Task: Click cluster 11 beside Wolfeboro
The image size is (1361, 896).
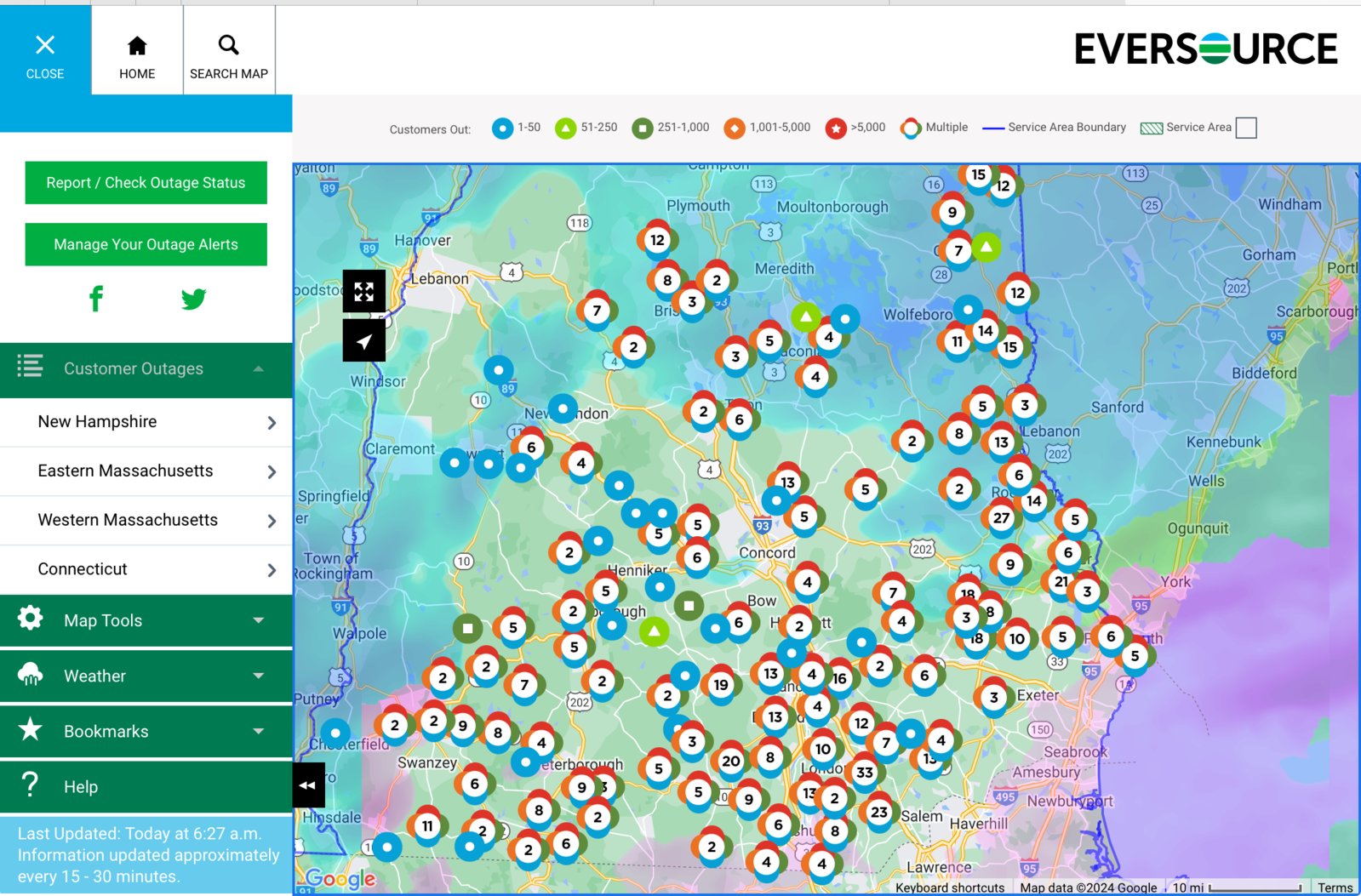Action: pyautogui.click(x=957, y=341)
